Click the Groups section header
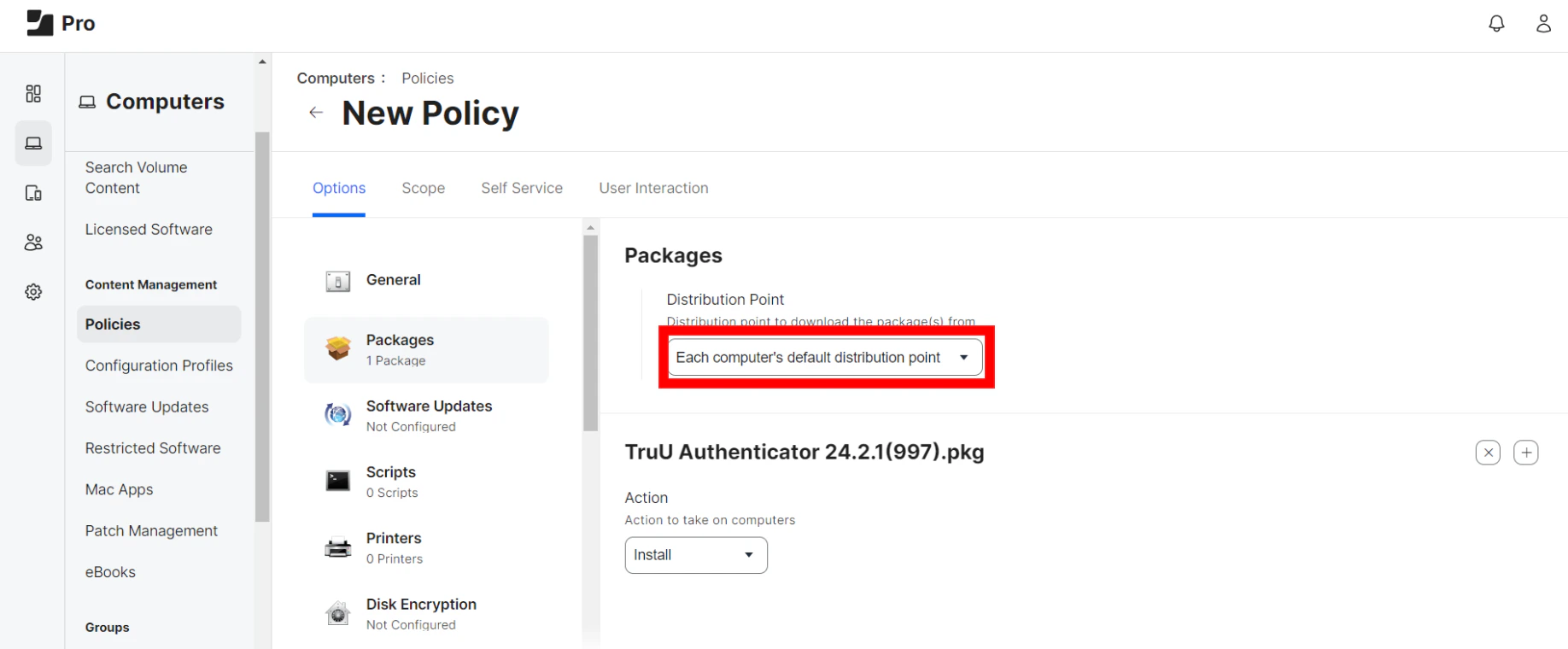This screenshot has width=1568, height=649. pos(108,628)
